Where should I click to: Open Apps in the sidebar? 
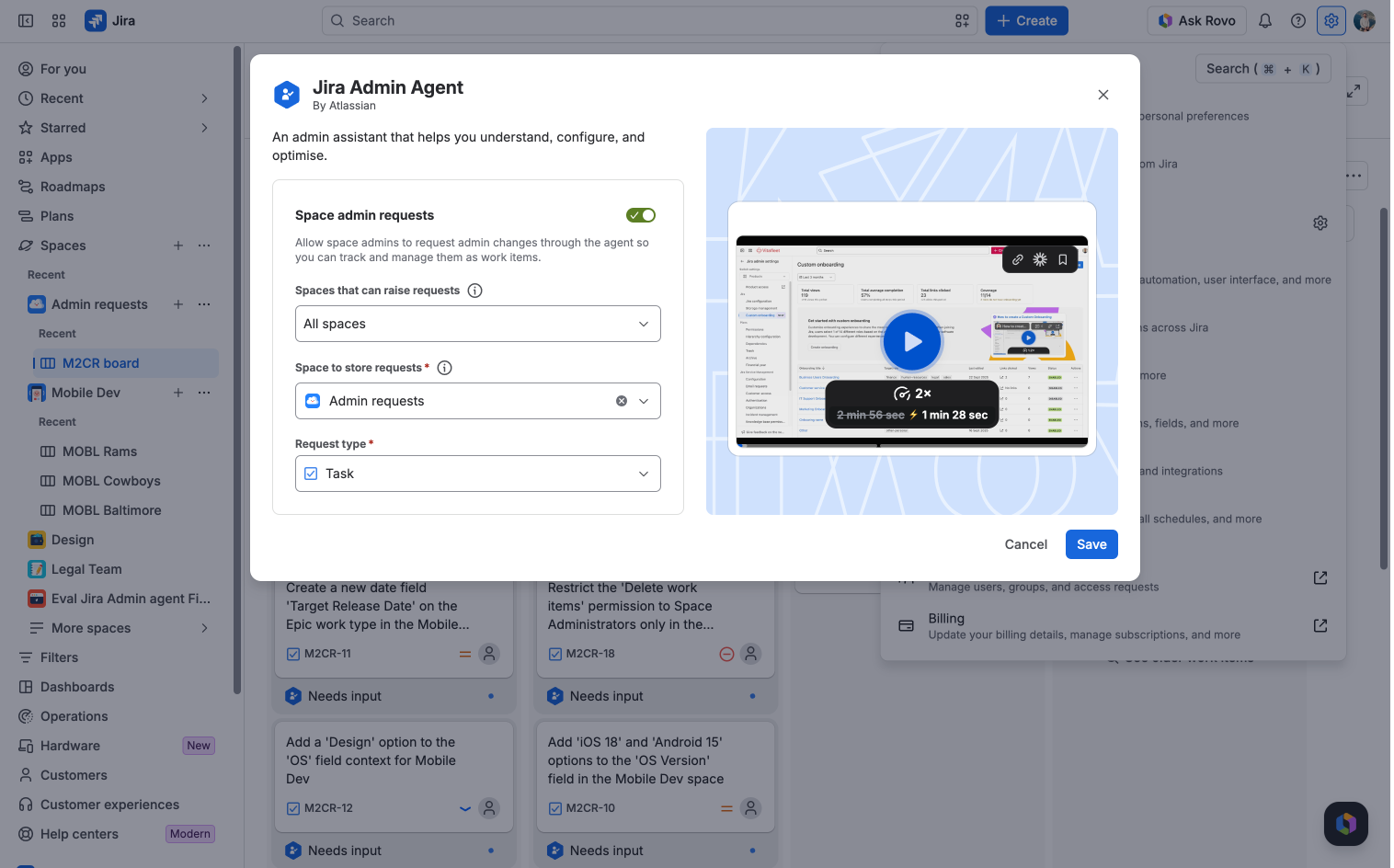click(x=118, y=157)
